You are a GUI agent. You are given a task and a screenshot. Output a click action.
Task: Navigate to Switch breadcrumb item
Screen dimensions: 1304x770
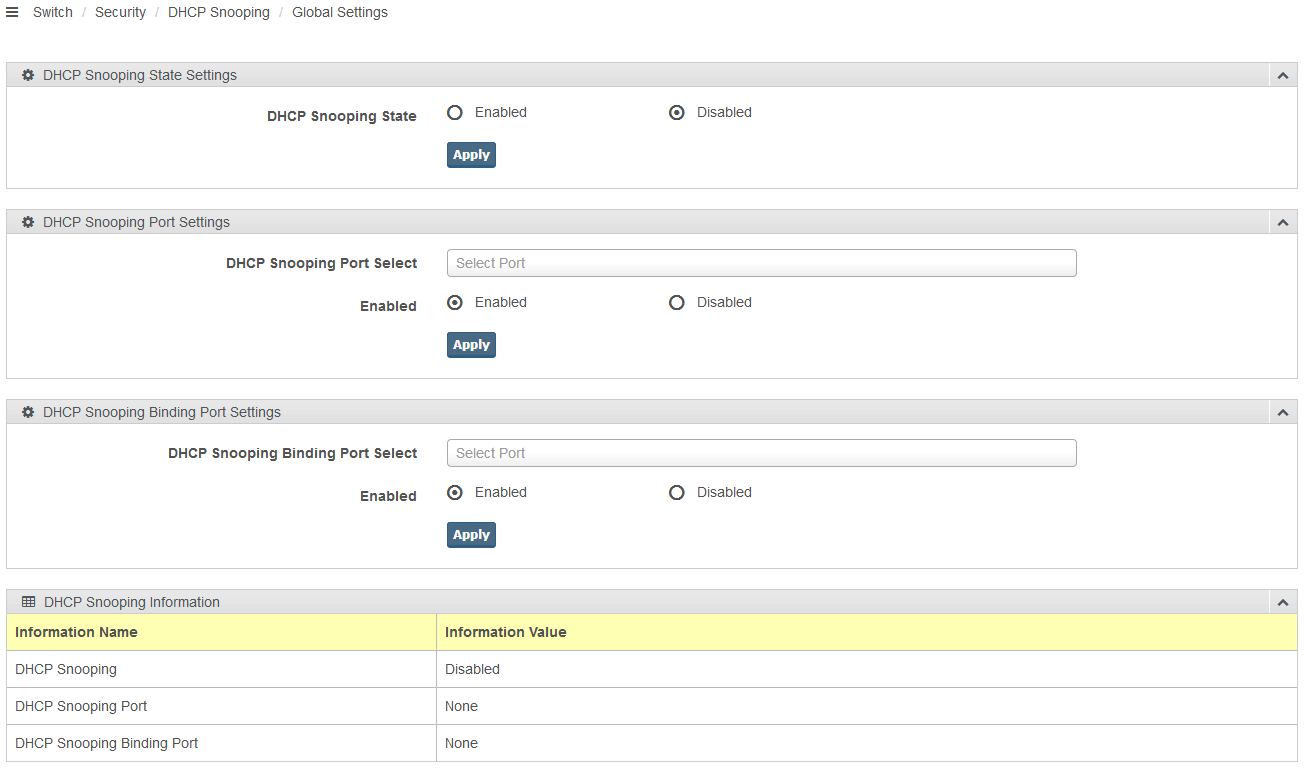[x=53, y=12]
